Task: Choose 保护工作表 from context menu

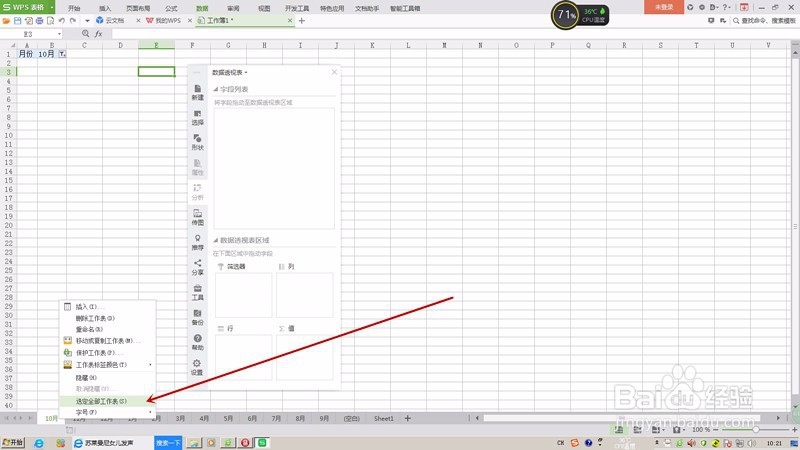Action: 107,353
